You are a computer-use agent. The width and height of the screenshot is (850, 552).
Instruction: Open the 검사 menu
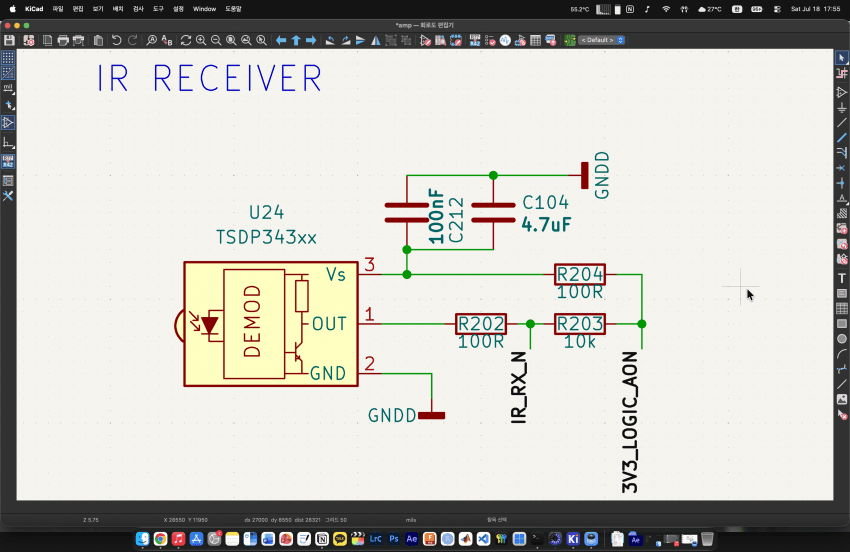coord(138,9)
